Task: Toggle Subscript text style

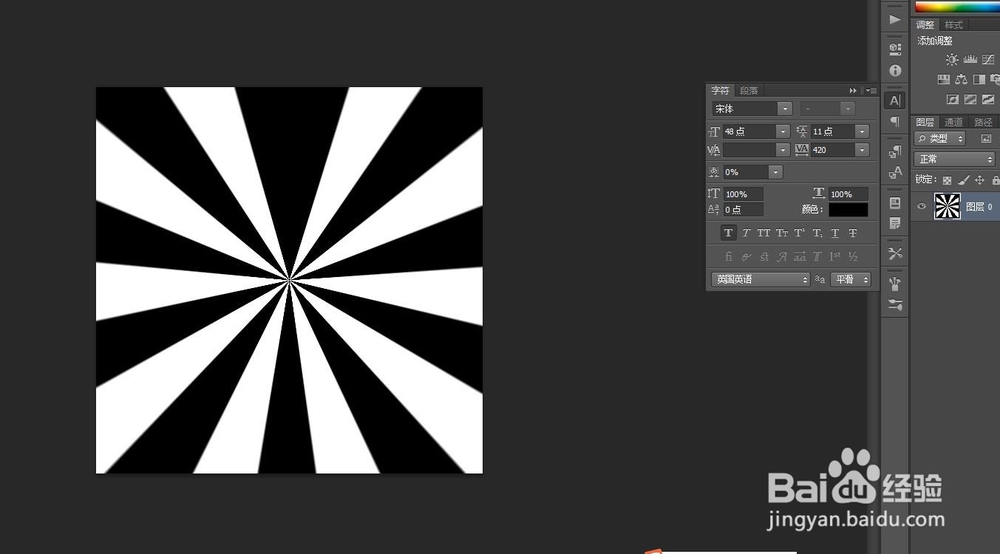Action: (x=817, y=233)
